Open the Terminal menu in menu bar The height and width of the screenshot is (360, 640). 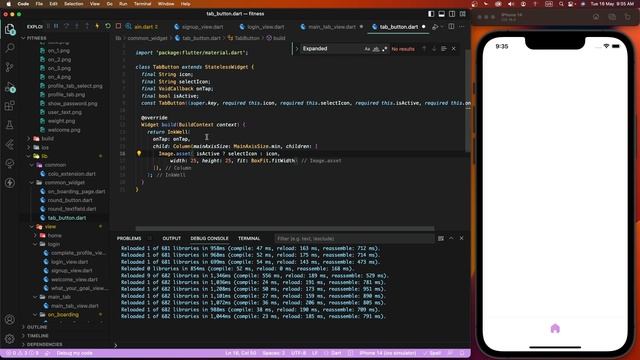click(142, 4)
